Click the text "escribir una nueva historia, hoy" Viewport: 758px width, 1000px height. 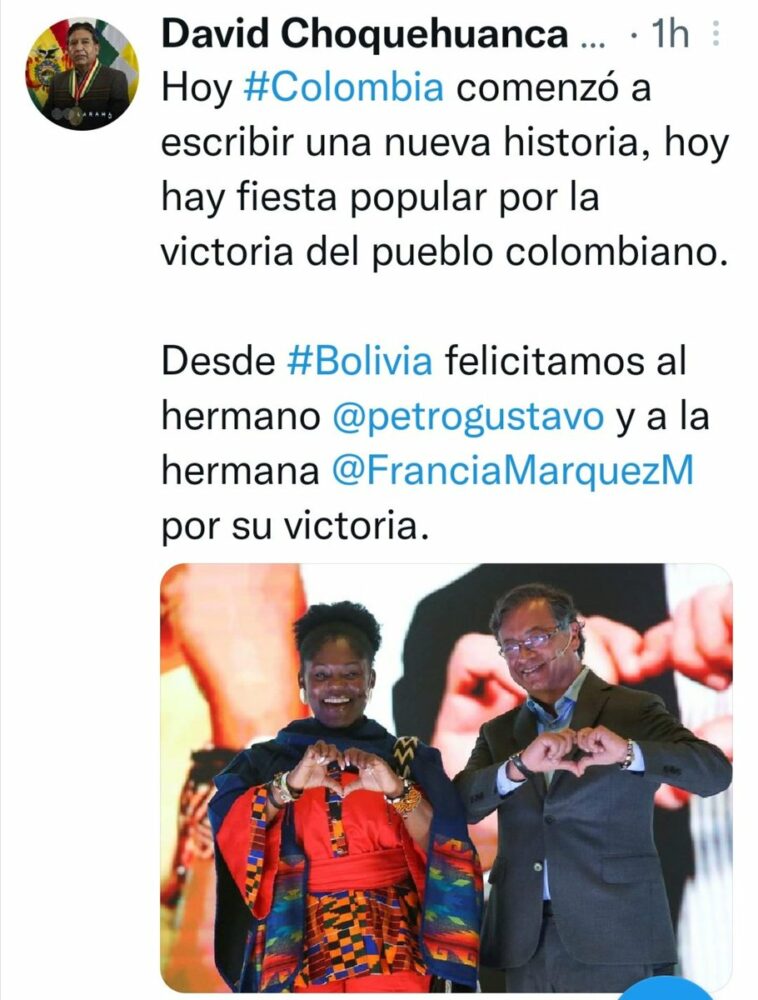tap(444, 142)
